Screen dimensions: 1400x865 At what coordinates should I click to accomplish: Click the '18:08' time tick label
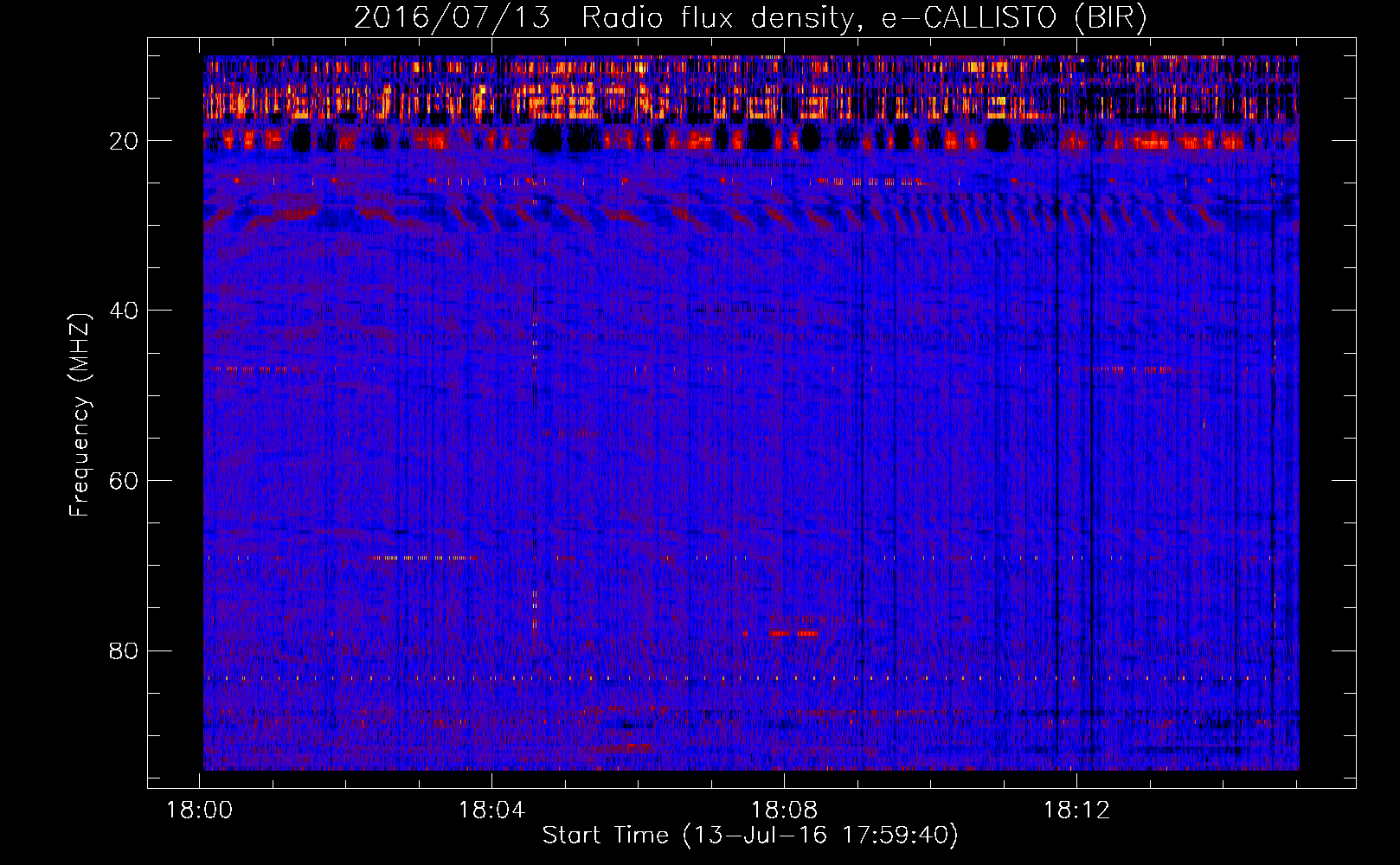784,811
